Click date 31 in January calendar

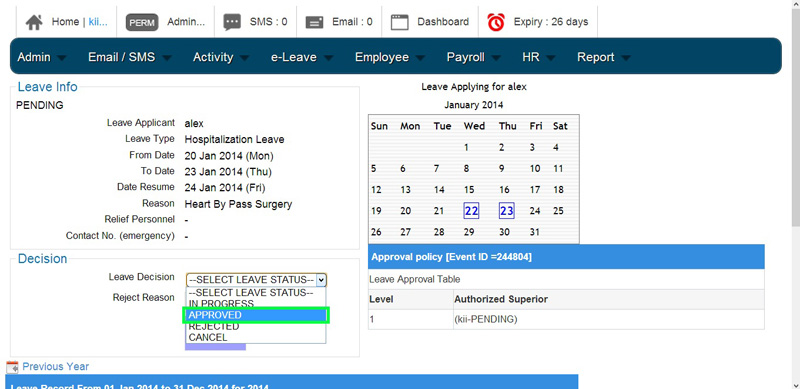coord(535,232)
